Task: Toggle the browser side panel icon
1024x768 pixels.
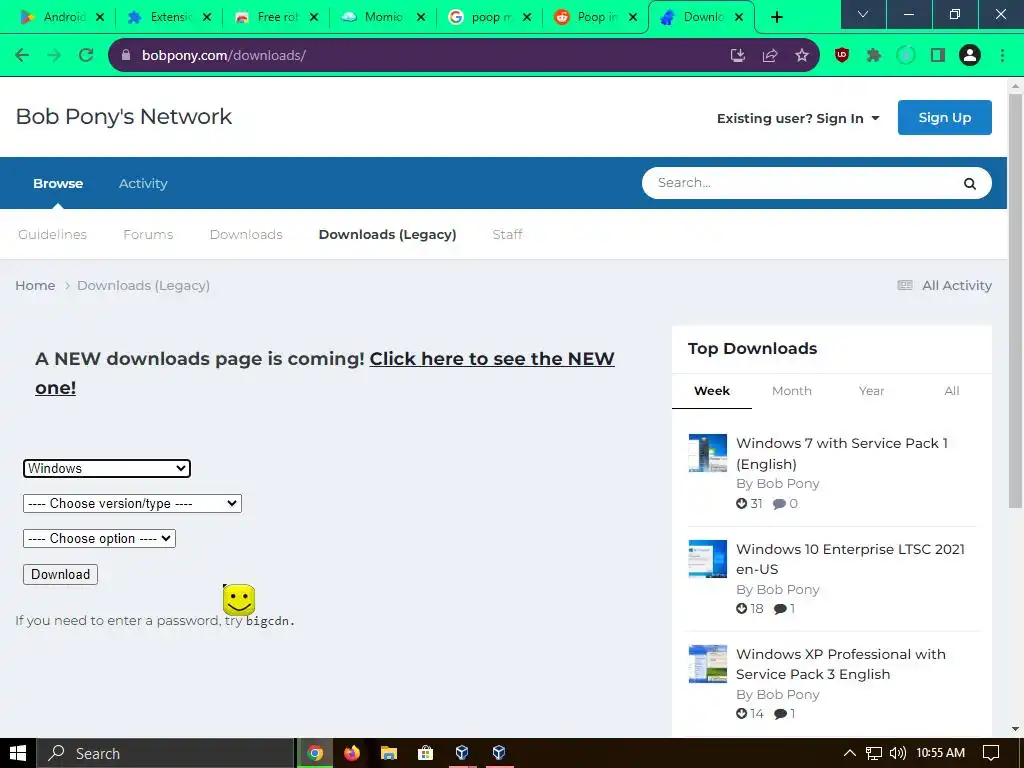Action: [938, 56]
